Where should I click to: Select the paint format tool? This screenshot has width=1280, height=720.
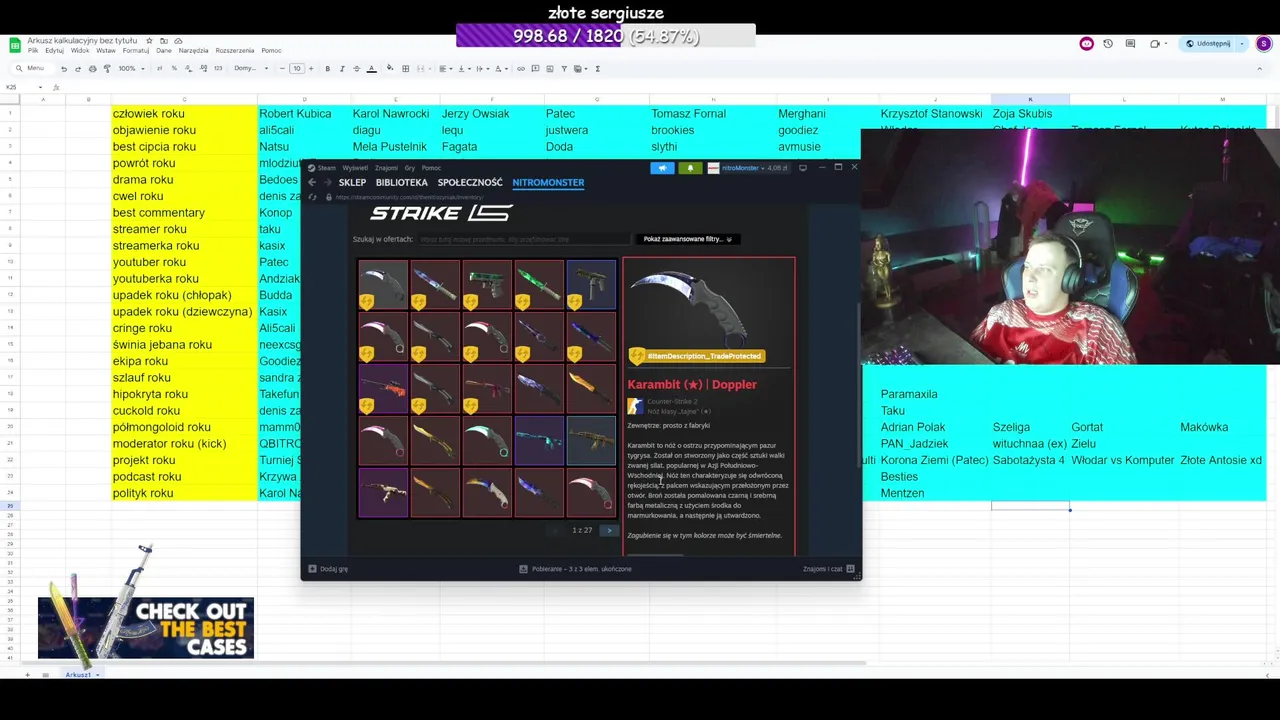107,68
